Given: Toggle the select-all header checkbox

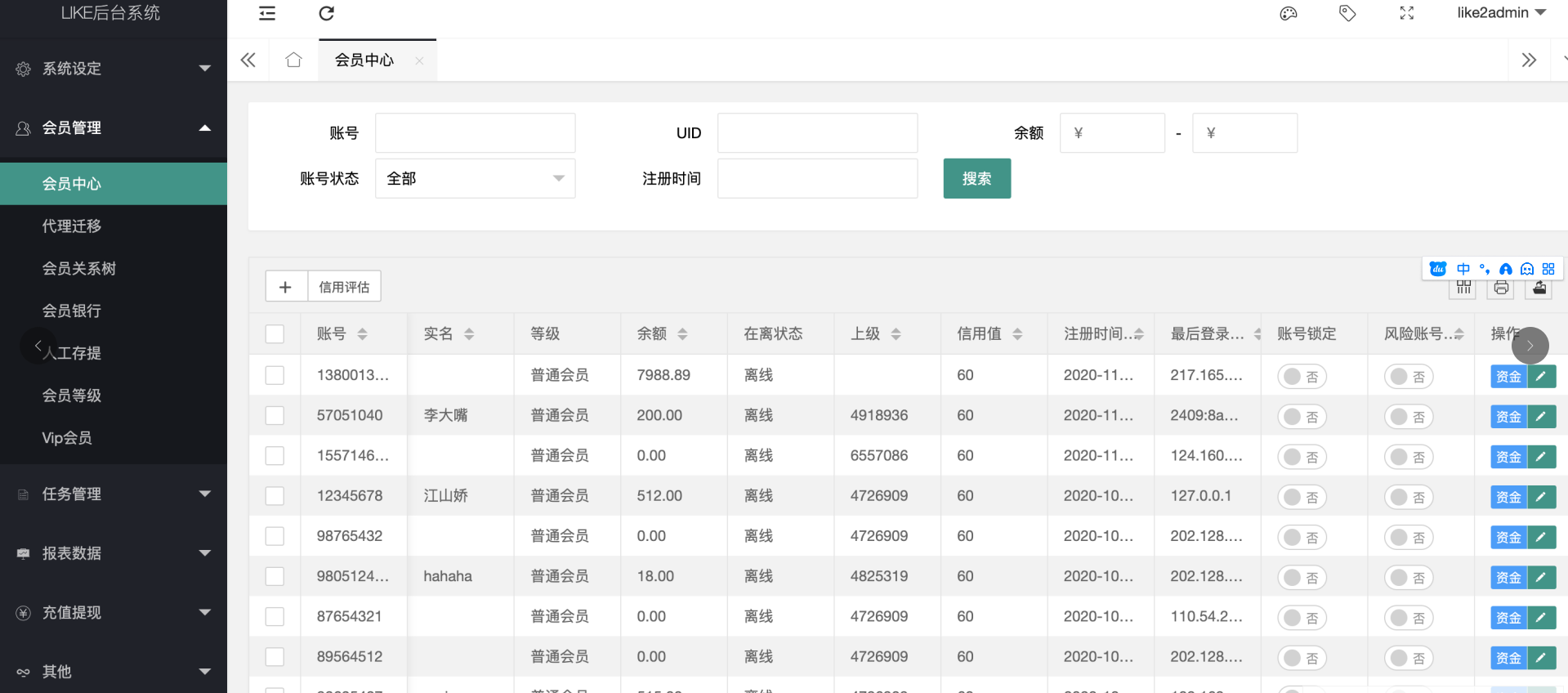Looking at the screenshot, I should pyautogui.click(x=275, y=334).
